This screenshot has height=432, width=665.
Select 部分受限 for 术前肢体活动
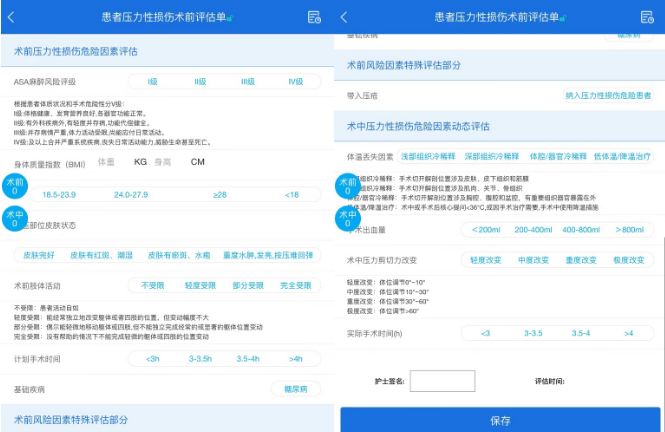[x=248, y=286]
